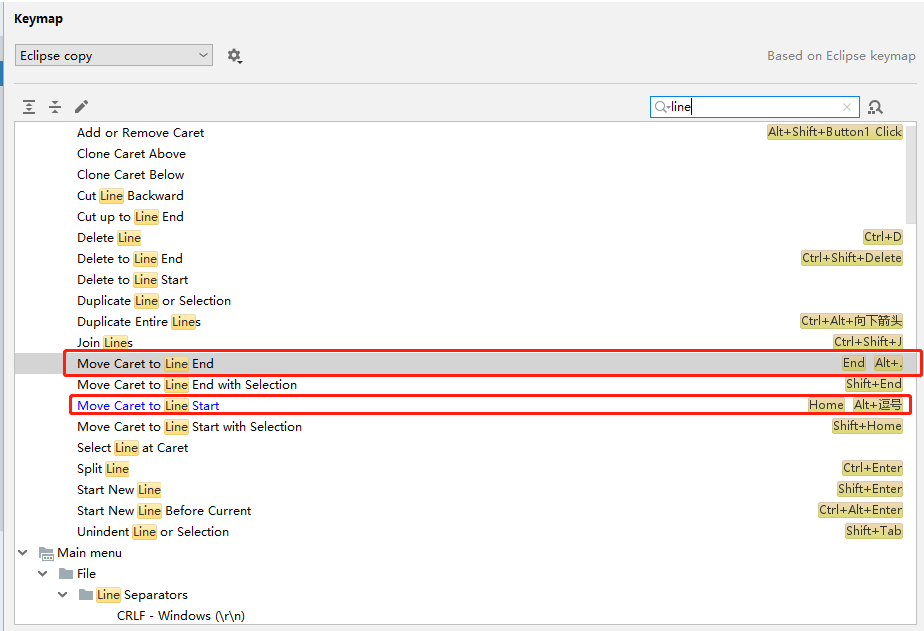Select 'Move Caret to Line End with Selection'

(x=187, y=385)
